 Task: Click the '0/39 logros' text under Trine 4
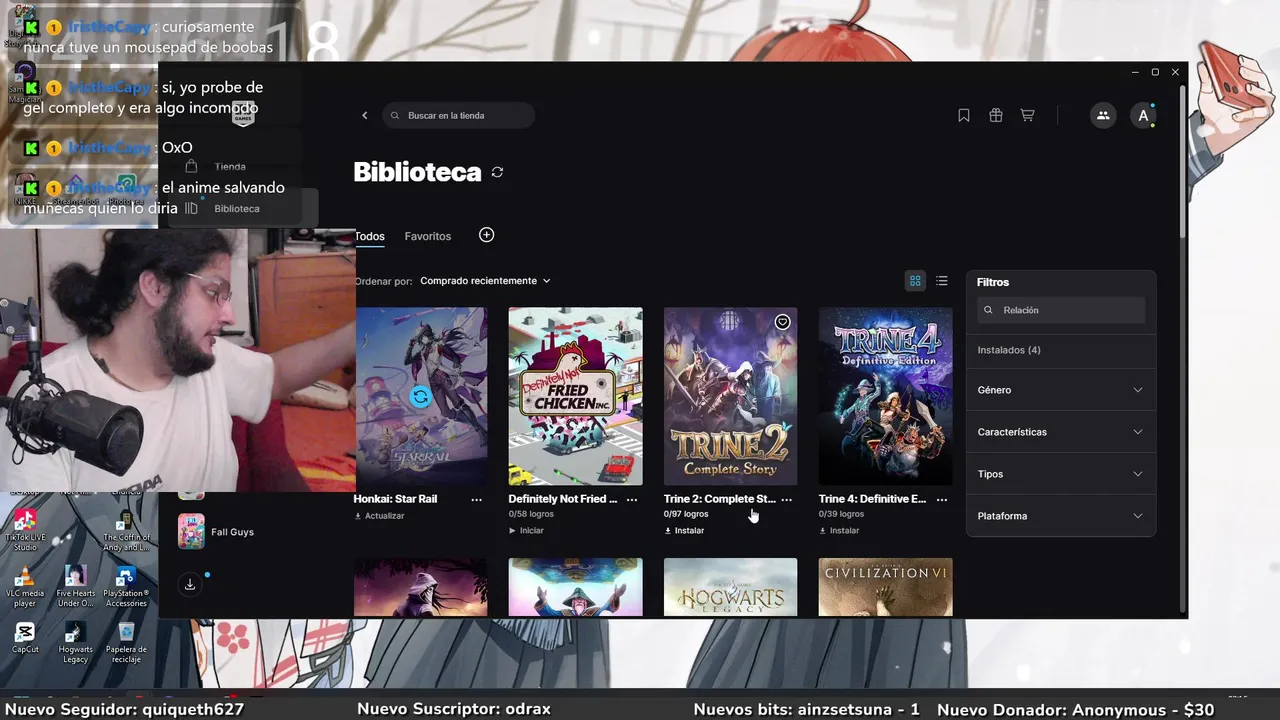[x=841, y=514]
